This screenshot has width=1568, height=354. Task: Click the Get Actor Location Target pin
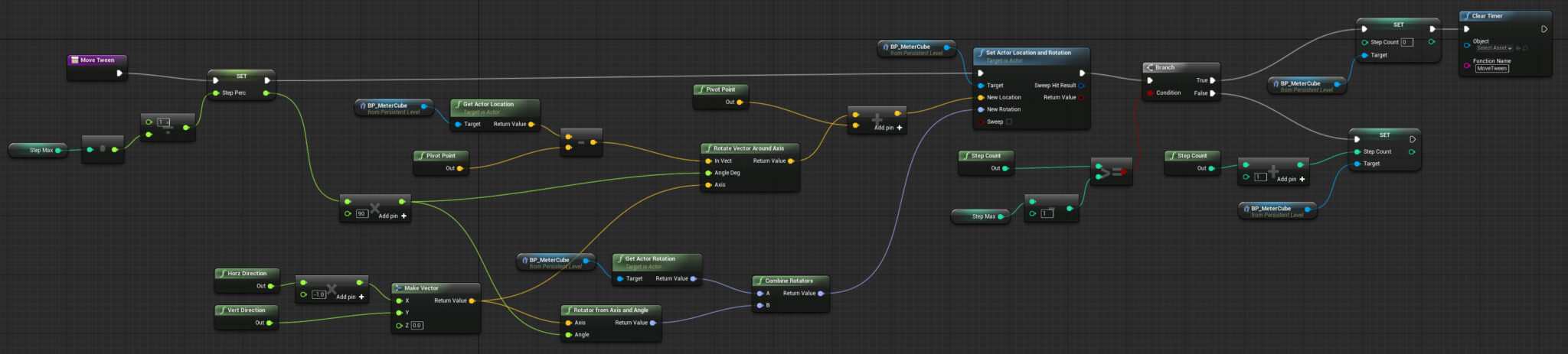pyautogui.click(x=458, y=124)
